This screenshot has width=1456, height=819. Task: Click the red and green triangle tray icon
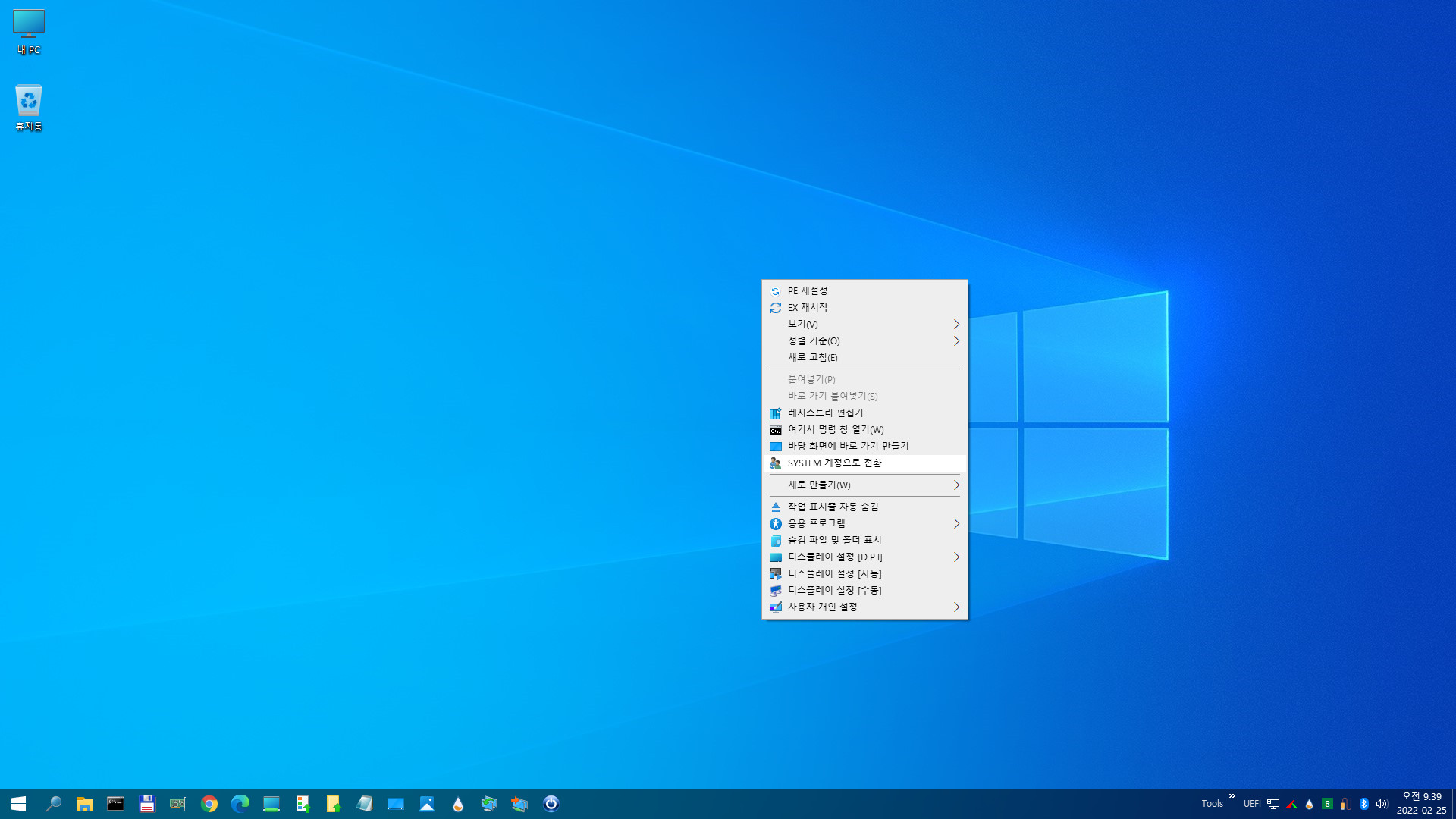[x=1291, y=804]
